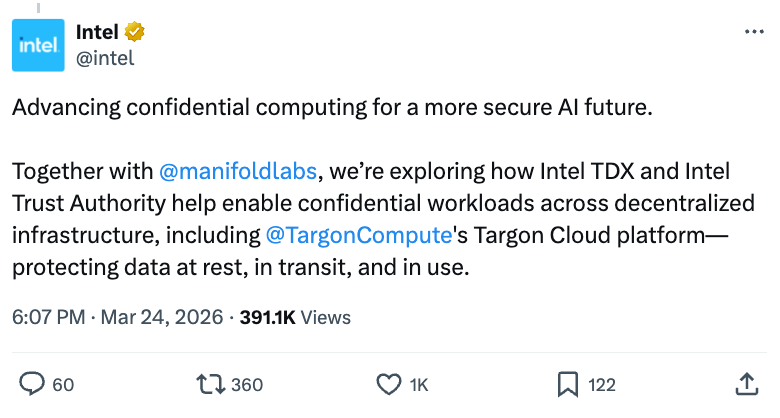
Task: Bookmark the post with the bookmark icon
Action: click(x=567, y=384)
